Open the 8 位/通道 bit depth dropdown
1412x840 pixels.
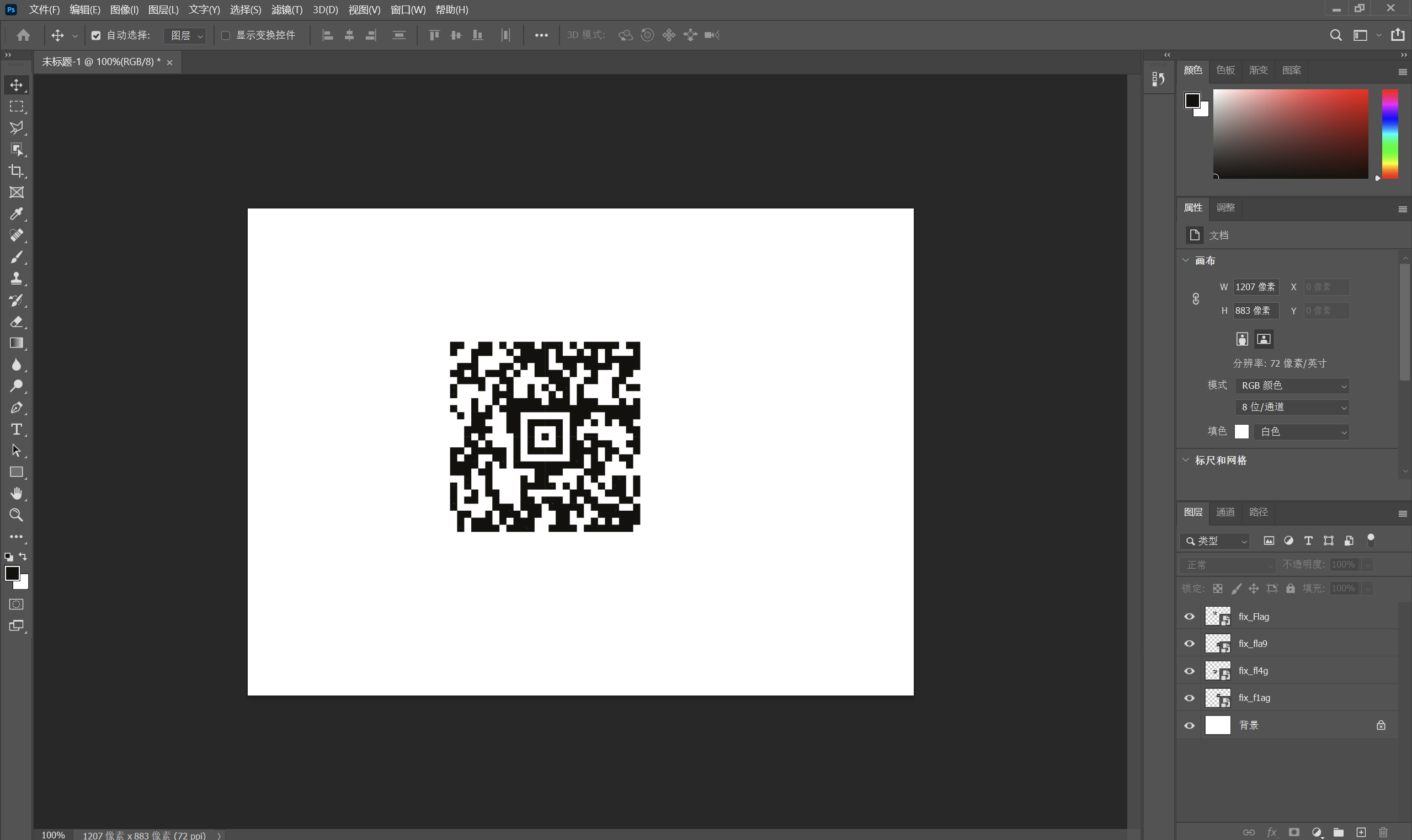(x=1292, y=407)
